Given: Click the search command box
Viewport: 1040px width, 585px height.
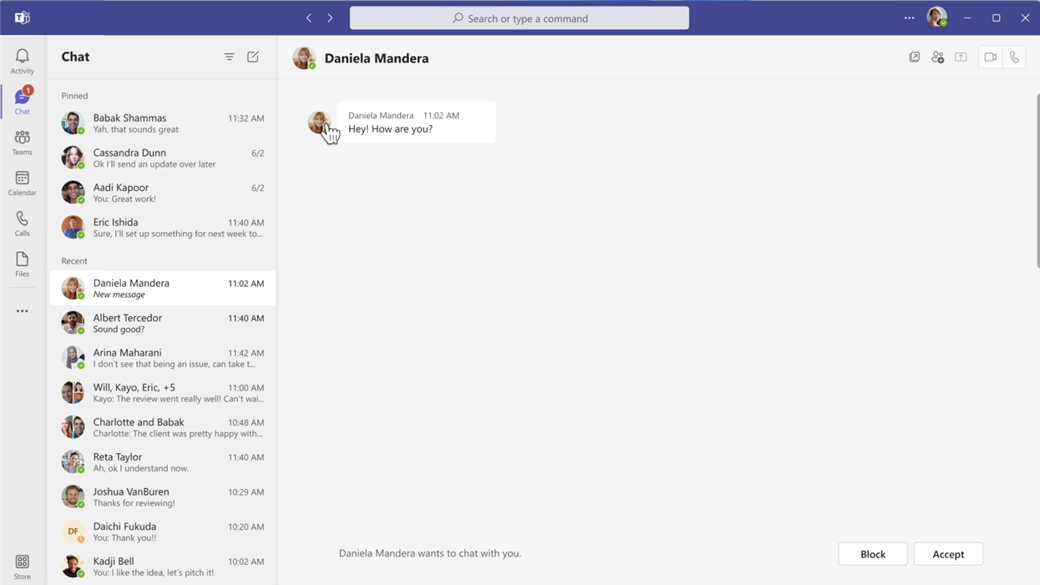Looking at the screenshot, I should coord(519,18).
